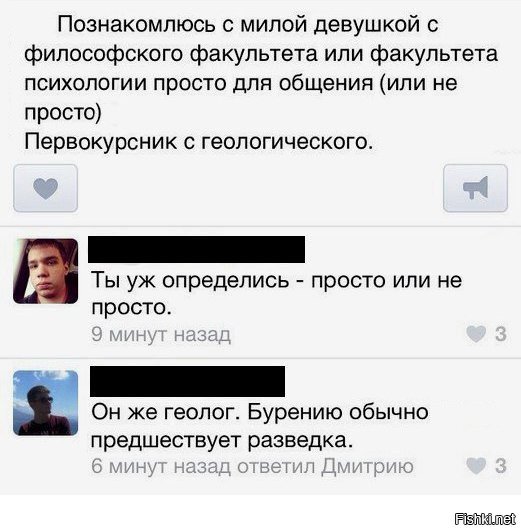Viewport: 521px width, 531px height.
Task: View likes count on second comment
Action: (501, 466)
